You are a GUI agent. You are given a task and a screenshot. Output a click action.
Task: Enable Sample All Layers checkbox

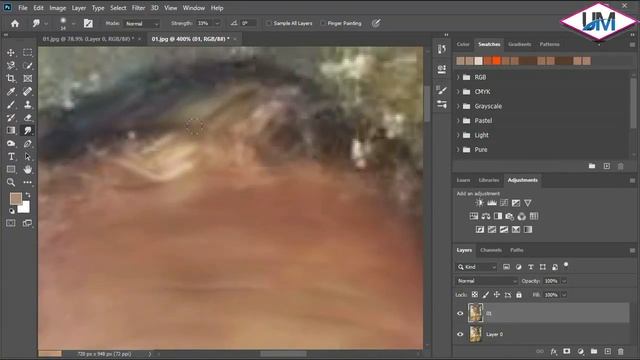269,24
